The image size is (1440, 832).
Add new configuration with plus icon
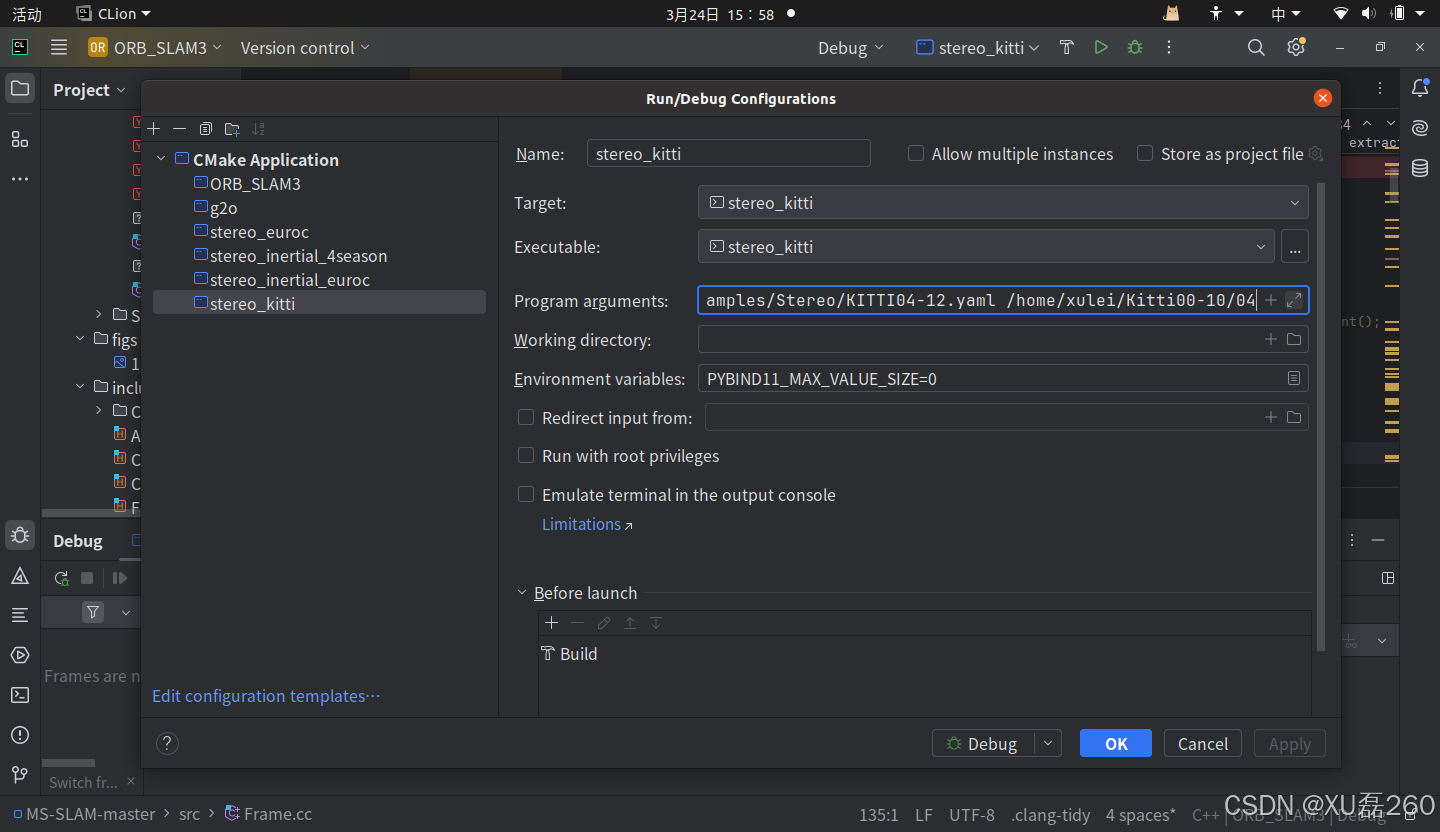click(154, 129)
